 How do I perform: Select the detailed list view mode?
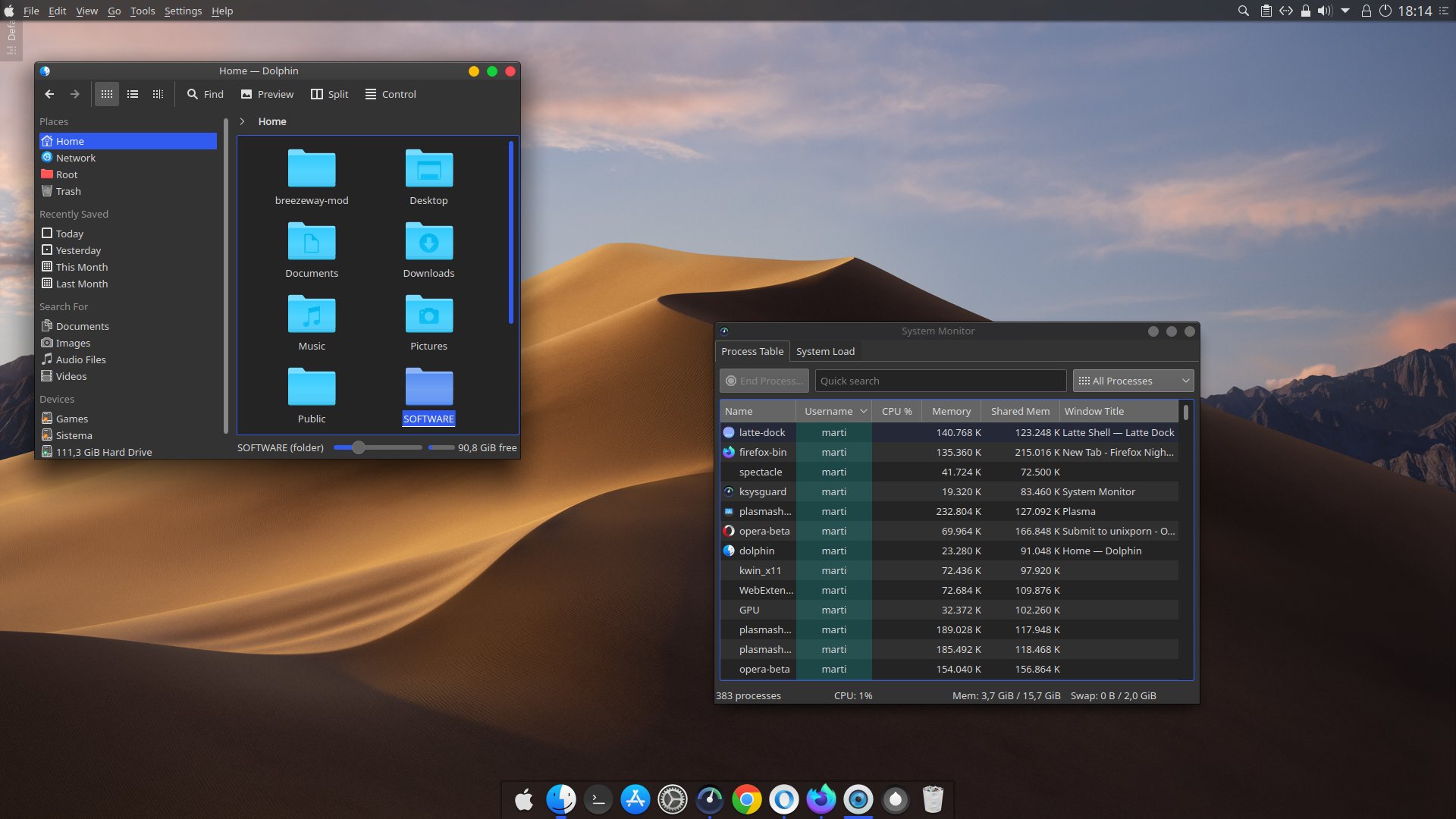point(132,94)
